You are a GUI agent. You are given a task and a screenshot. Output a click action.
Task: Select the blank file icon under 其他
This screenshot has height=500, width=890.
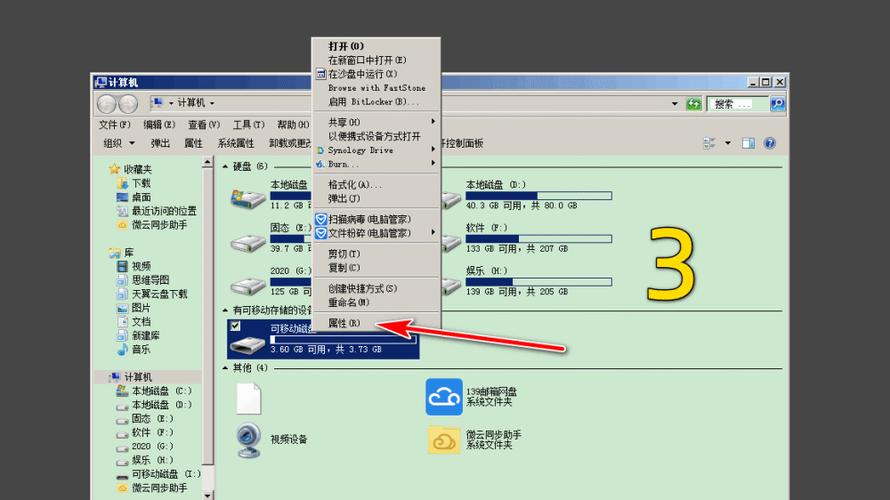pos(249,398)
